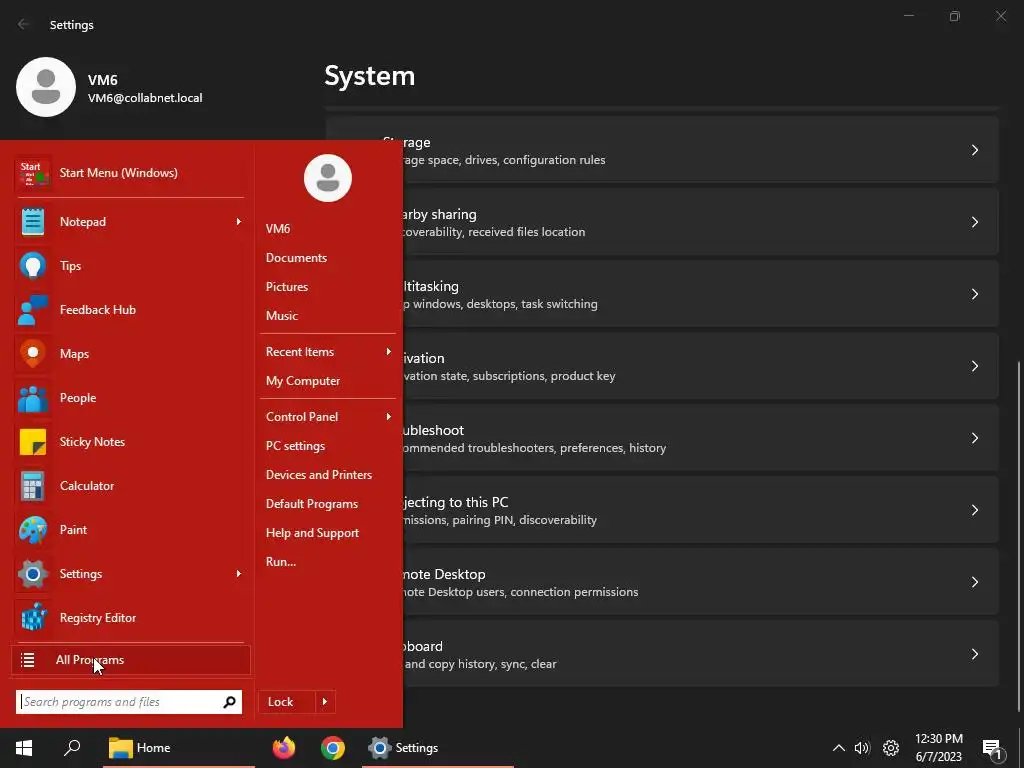The image size is (1024, 768).
Task: Click the Settings window vertical scrollbar
Action: pyautogui.click(x=1018, y=536)
